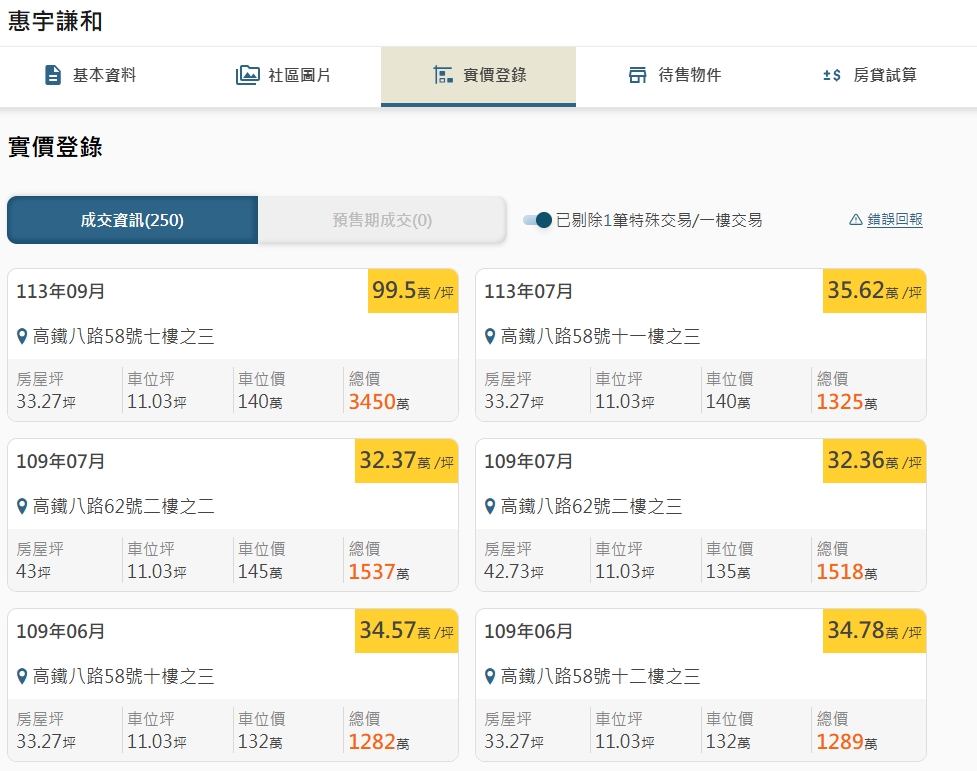Open the 房貸試算 tab
Image resolution: width=977 pixels, height=771 pixels.
870,76
